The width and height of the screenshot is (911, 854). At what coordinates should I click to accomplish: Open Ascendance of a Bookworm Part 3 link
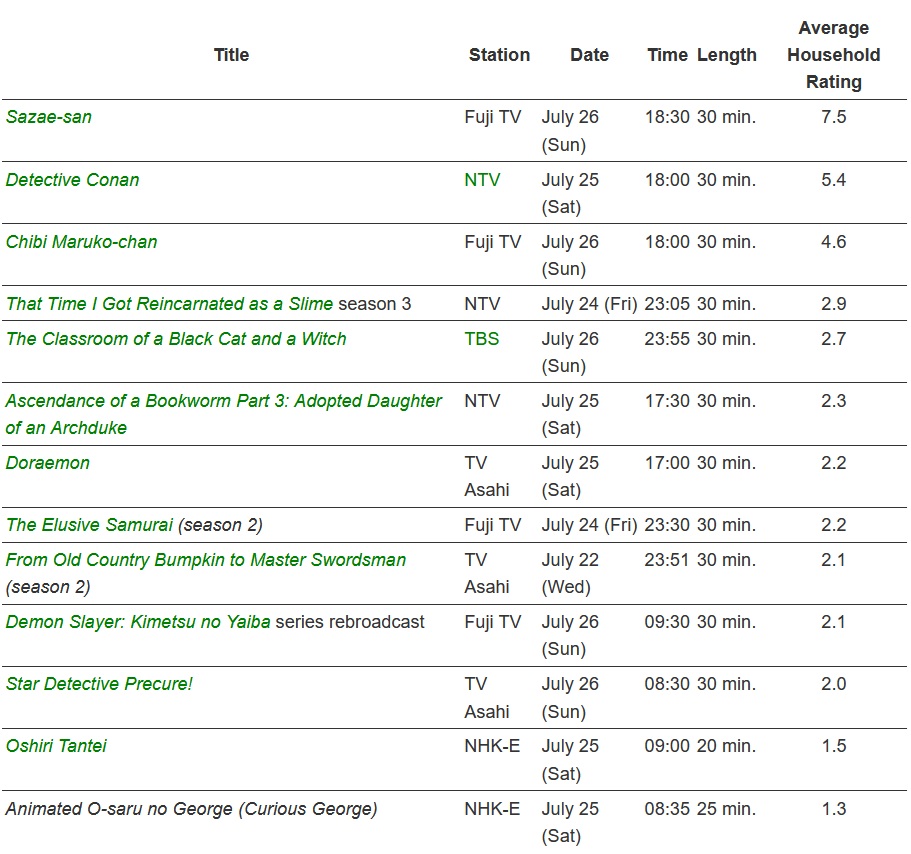[x=224, y=414]
